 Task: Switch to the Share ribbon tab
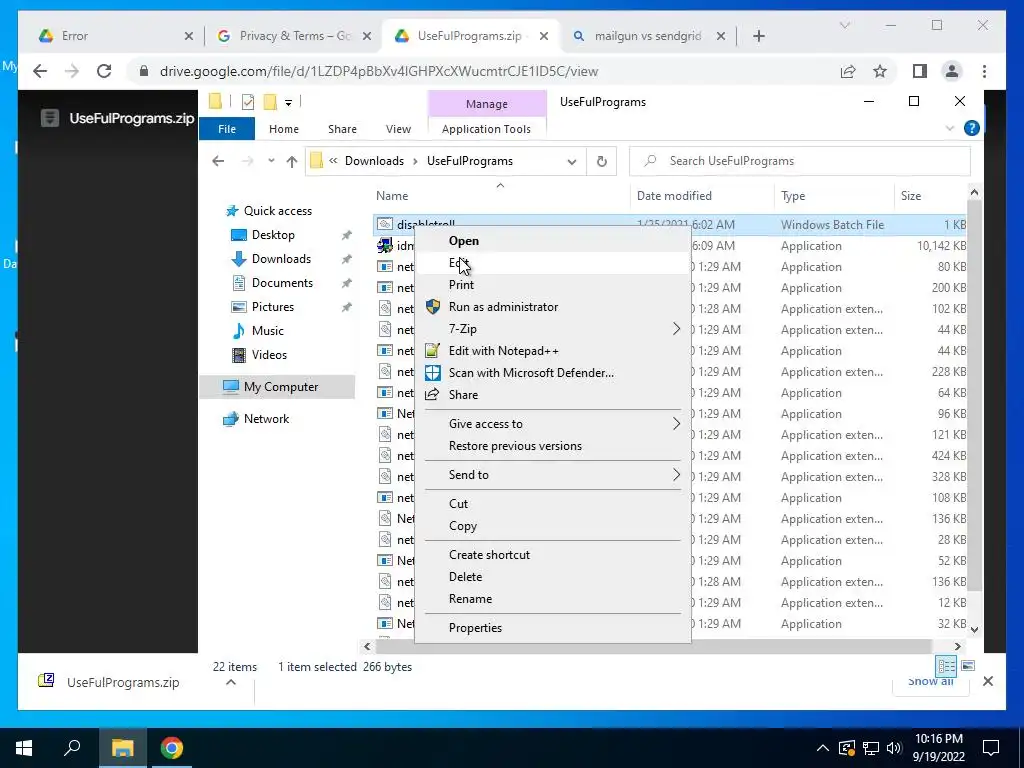(342, 129)
